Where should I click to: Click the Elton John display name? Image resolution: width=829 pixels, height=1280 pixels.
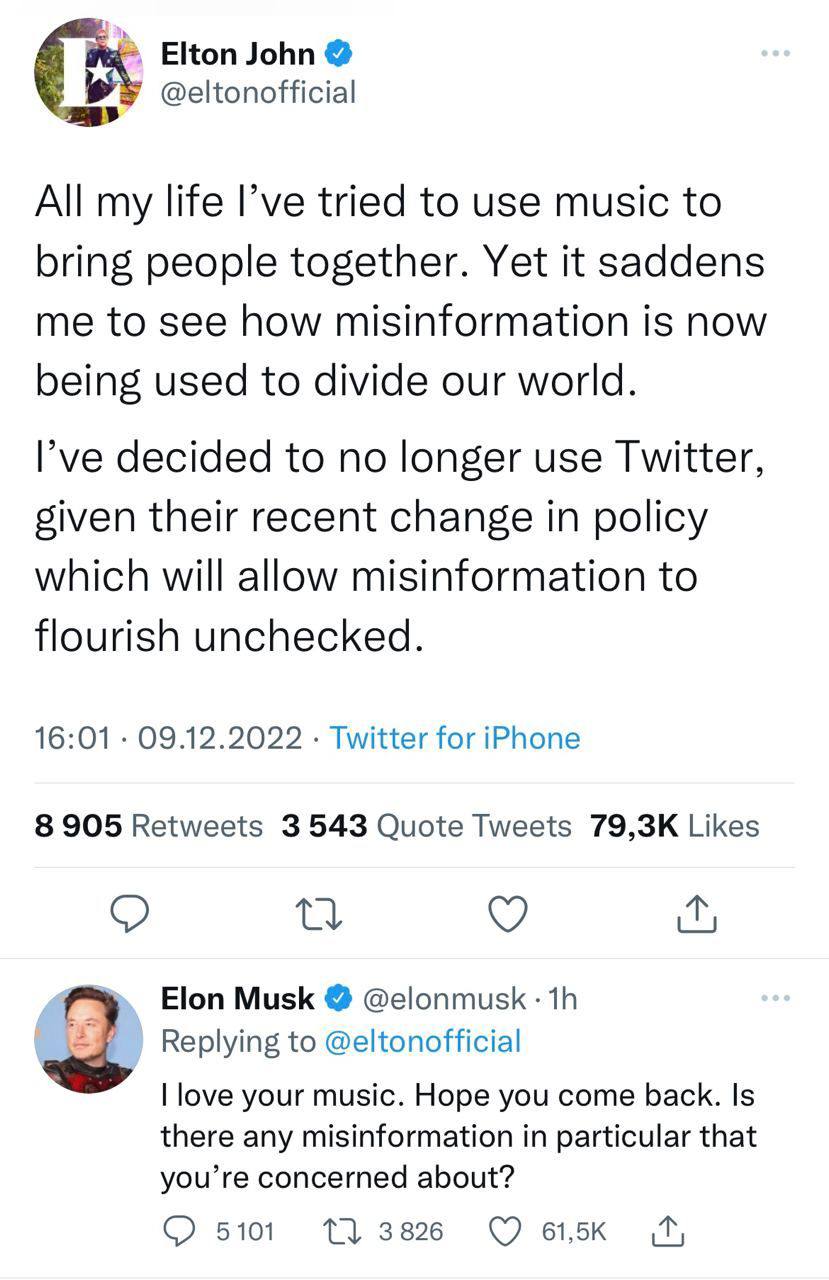click(238, 53)
